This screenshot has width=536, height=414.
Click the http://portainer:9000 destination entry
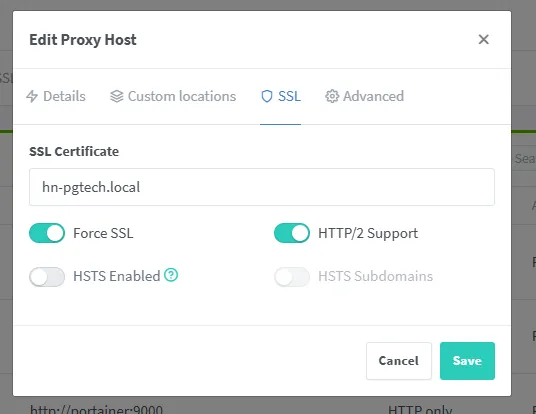click(x=96, y=409)
